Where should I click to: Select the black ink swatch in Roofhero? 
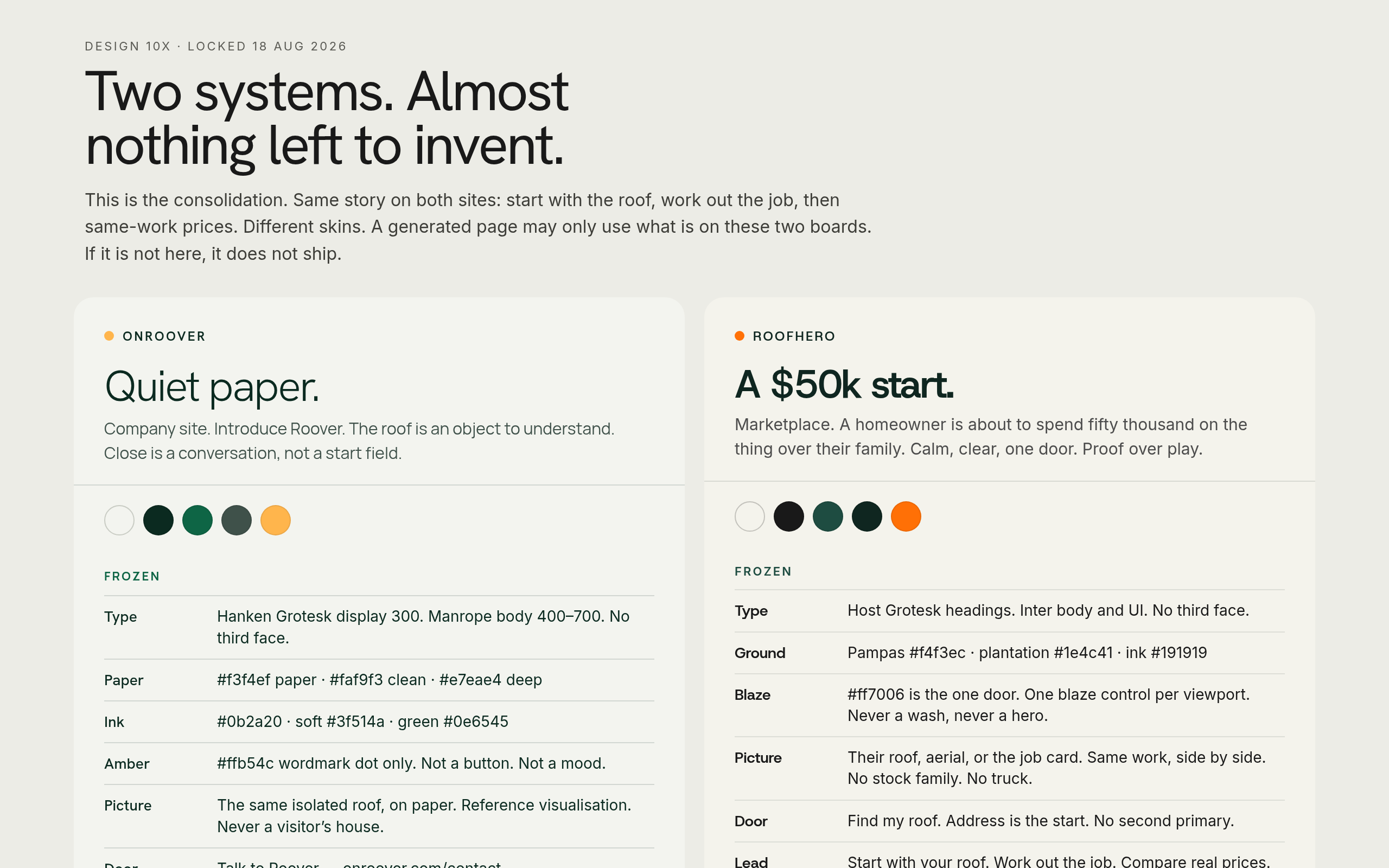point(788,516)
